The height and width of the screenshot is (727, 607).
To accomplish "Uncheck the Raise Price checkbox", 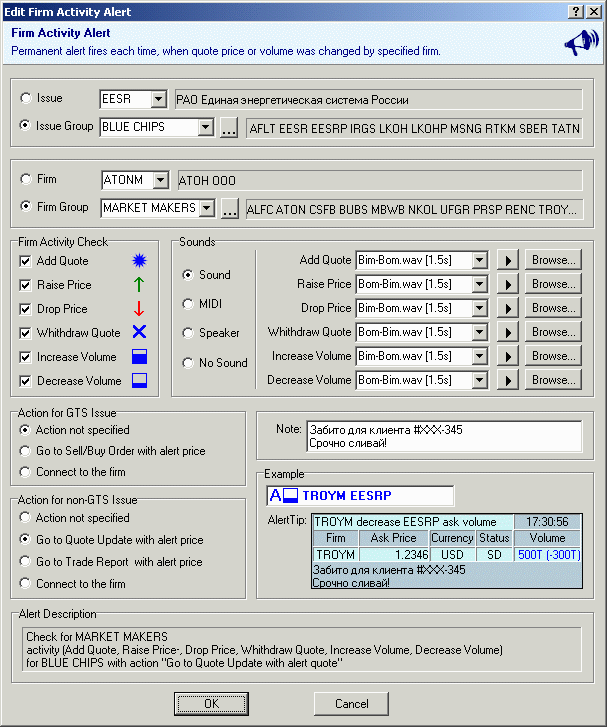I will pyautogui.click(x=26, y=285).
